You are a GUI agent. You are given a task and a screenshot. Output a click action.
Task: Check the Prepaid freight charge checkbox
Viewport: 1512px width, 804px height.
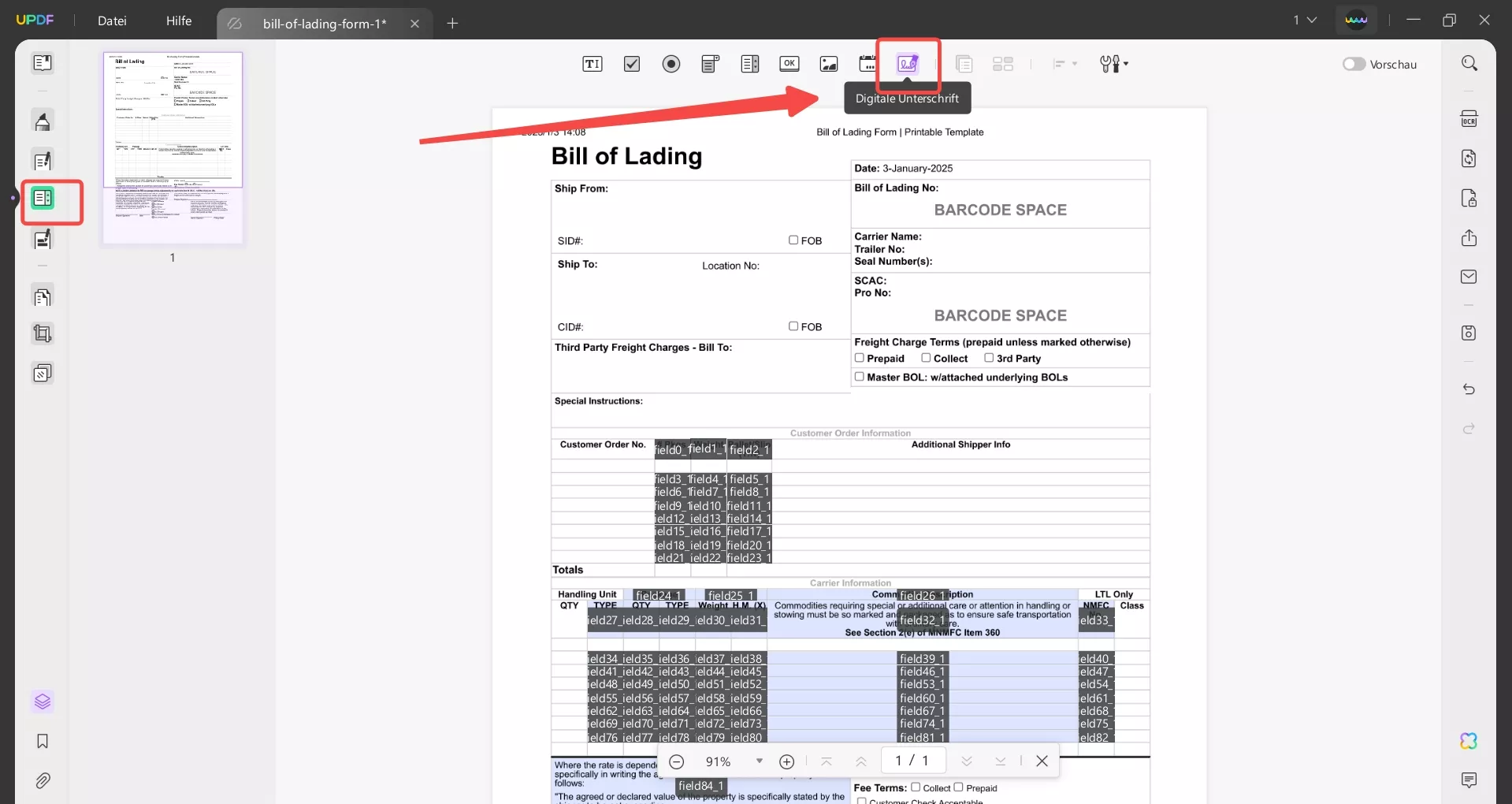point(860,358)
